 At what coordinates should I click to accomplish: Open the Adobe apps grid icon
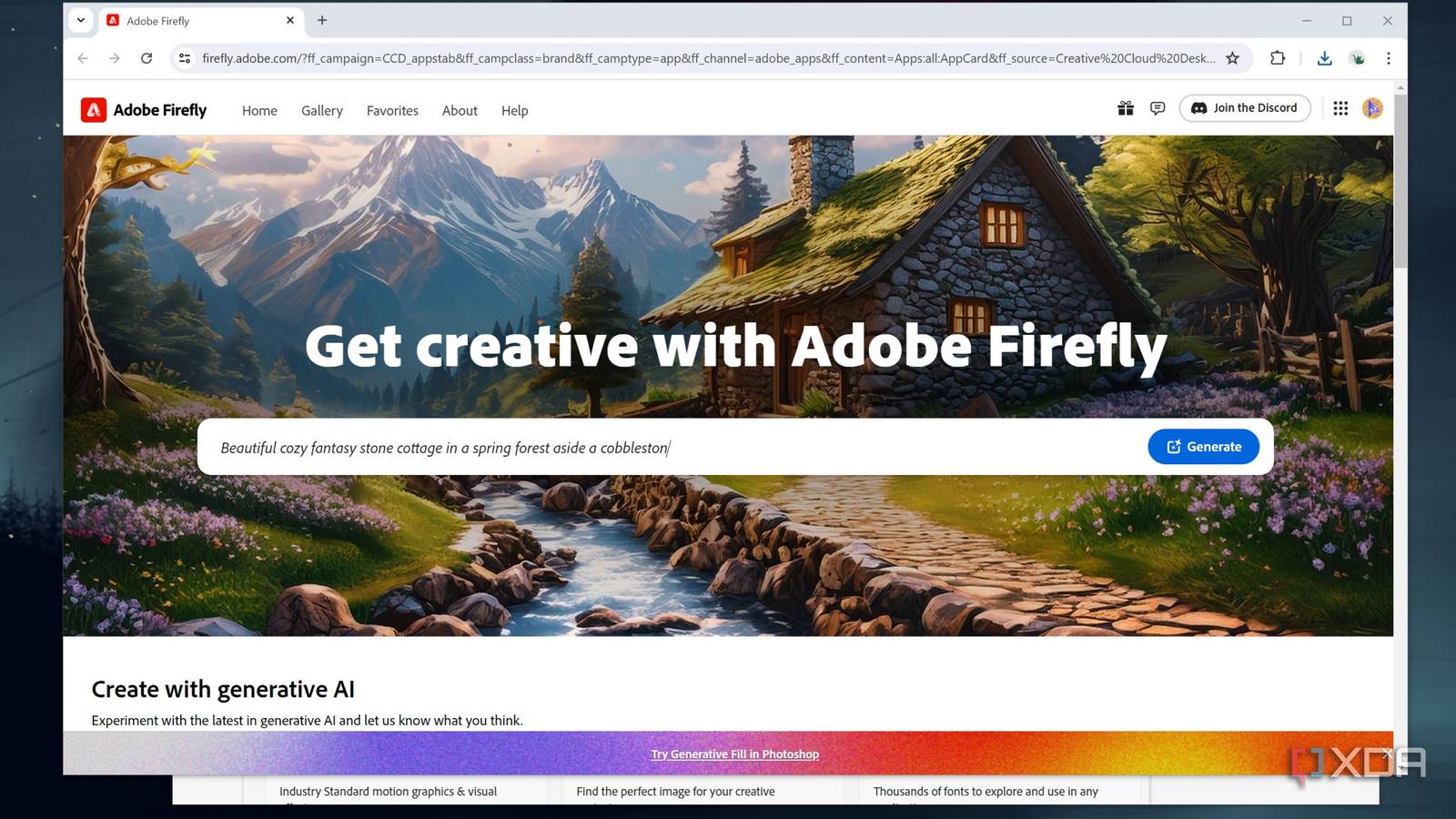click(1340, 108)
